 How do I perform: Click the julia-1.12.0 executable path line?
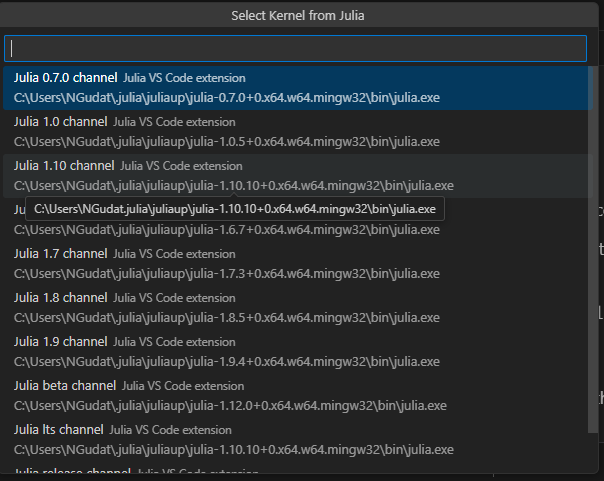pyautogui.click(x=230, y=406)
